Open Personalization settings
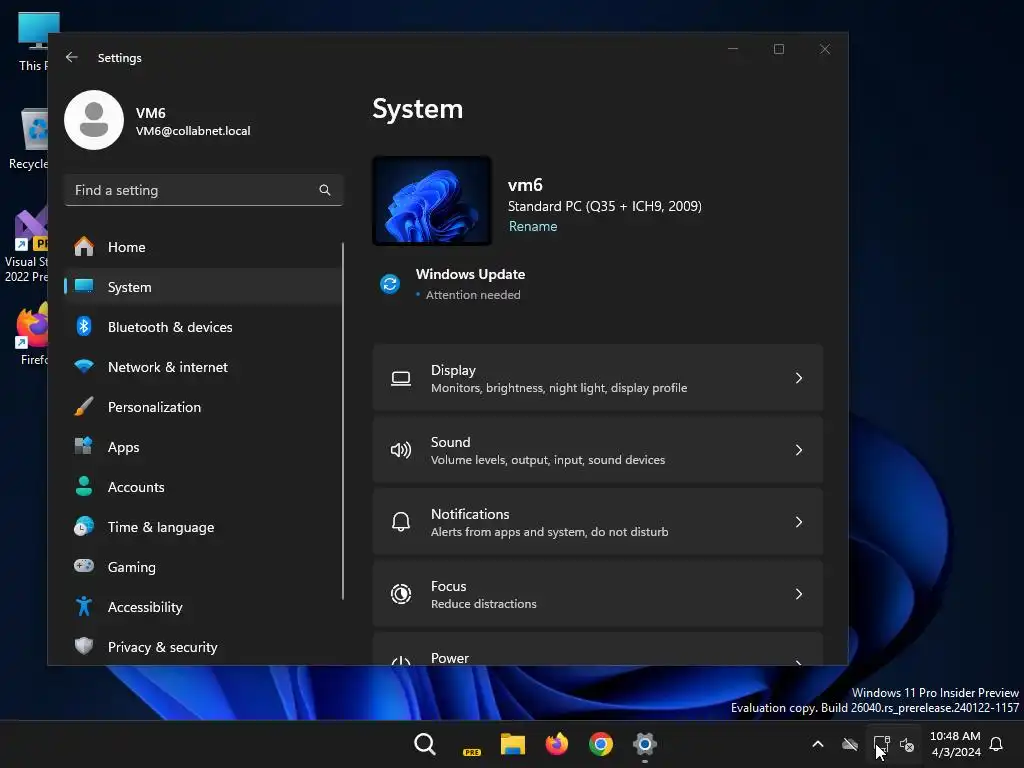This screenshot has width=1024, height=768. pos(202,407)
